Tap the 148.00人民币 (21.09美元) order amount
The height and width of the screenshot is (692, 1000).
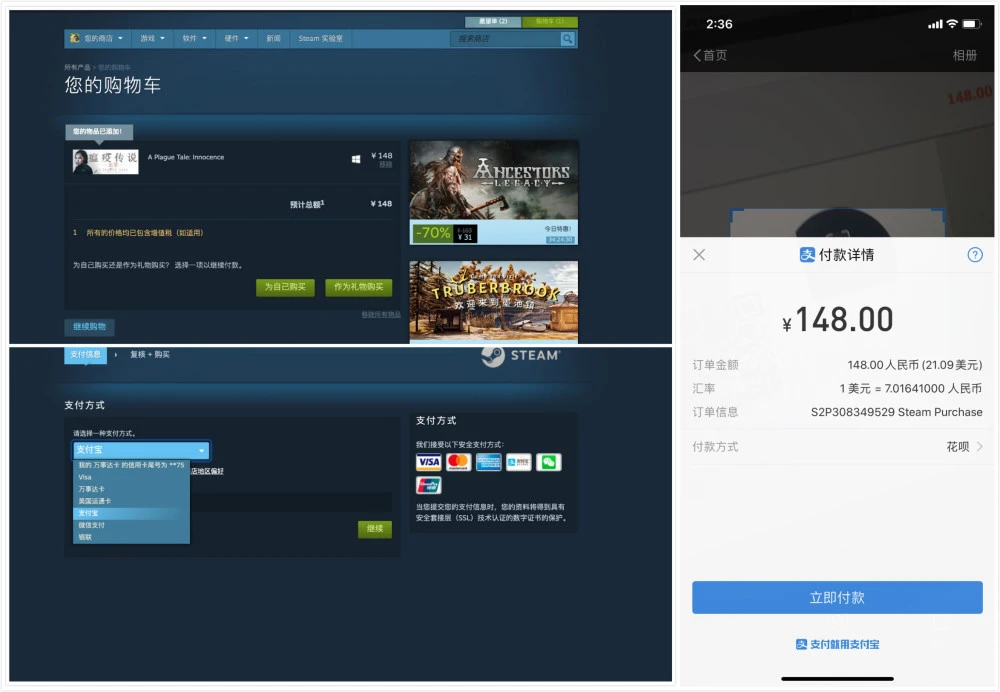point(915,365)
